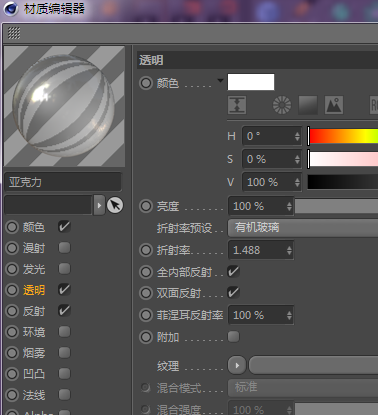Open the 发光 channel in the list
This screenshot has width=378, height=415.
[x=34, y=269]
